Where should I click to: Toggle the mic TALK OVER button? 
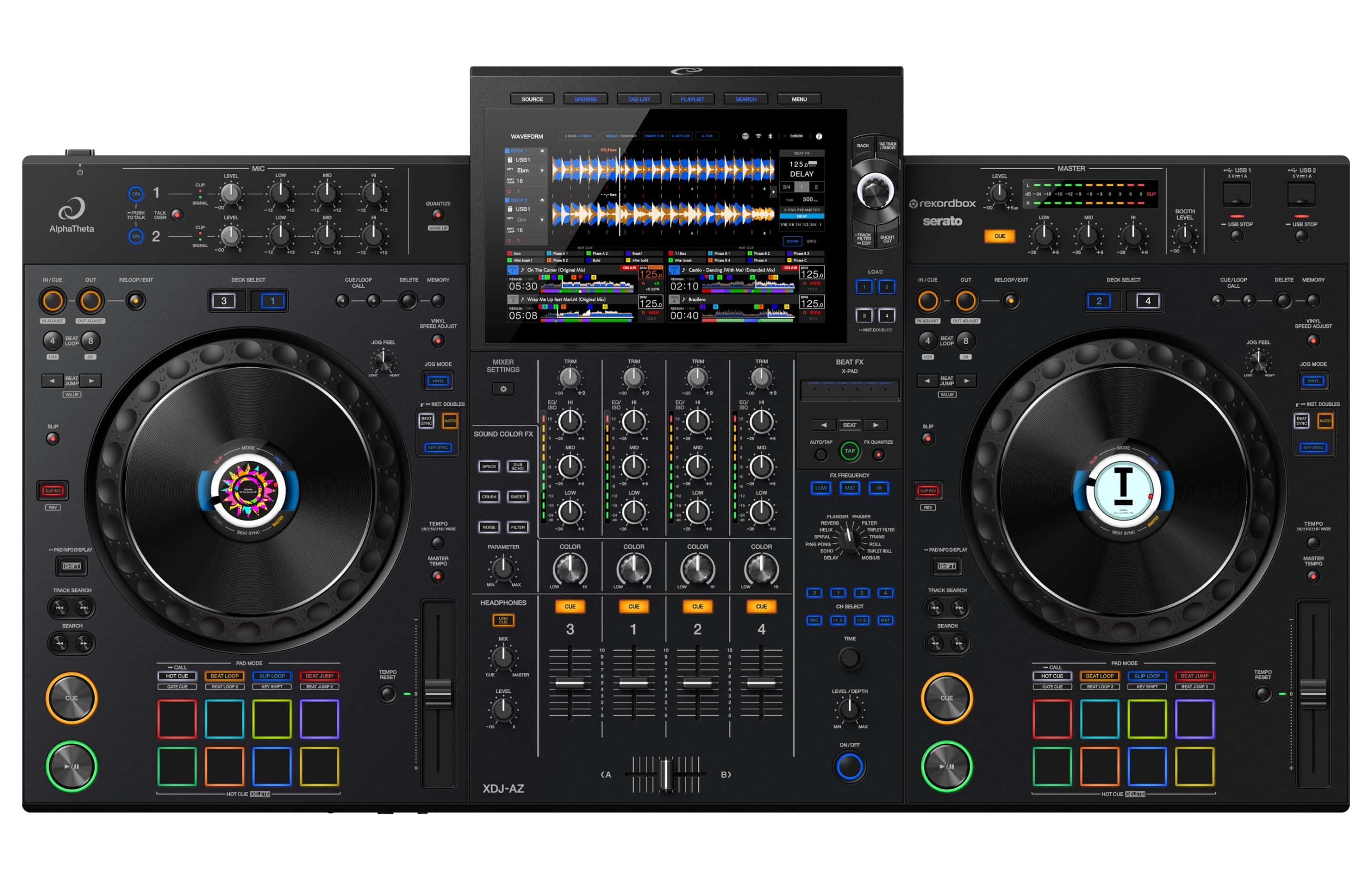(x=177, y=215)
